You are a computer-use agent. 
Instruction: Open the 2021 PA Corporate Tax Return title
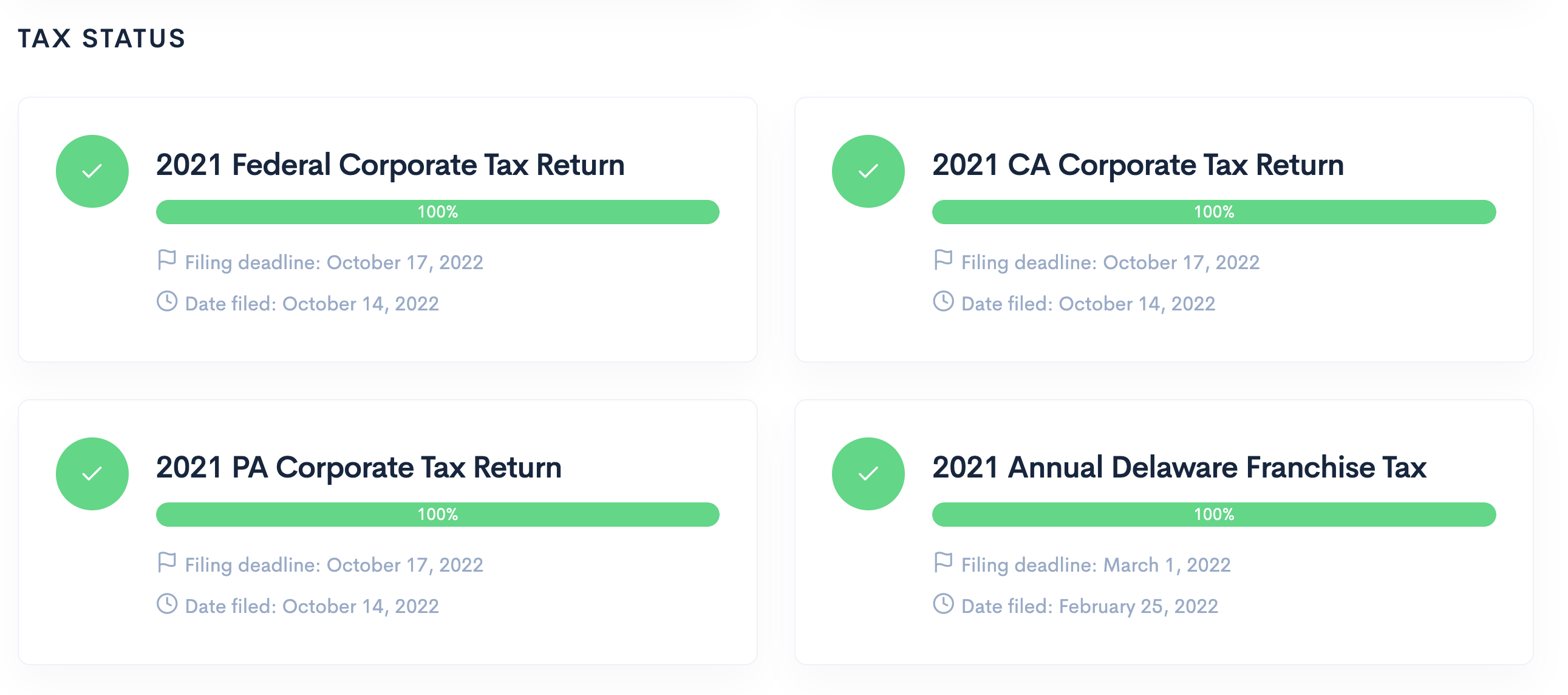pyautogui.click(x=358, y=467)
